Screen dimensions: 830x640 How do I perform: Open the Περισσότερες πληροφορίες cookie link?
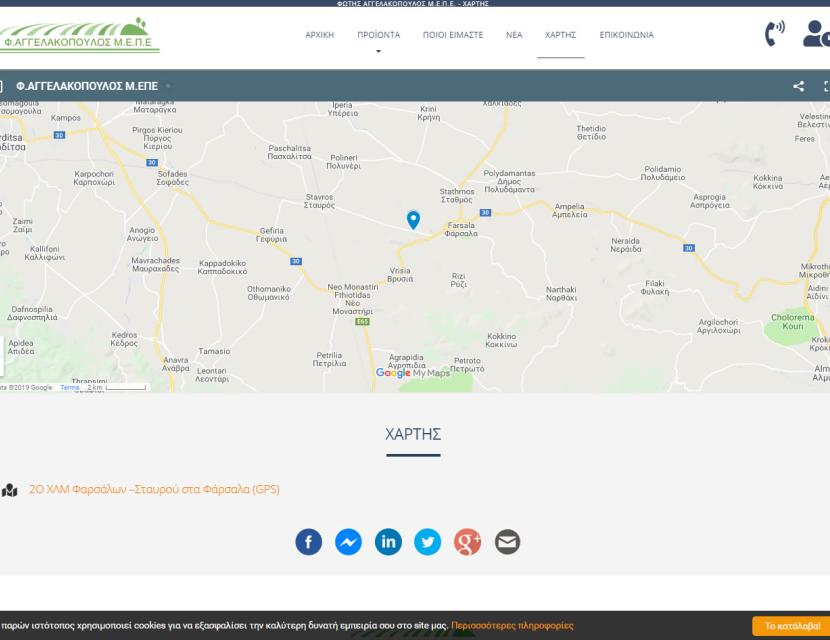pyautogui.click(x=512, y=626)
